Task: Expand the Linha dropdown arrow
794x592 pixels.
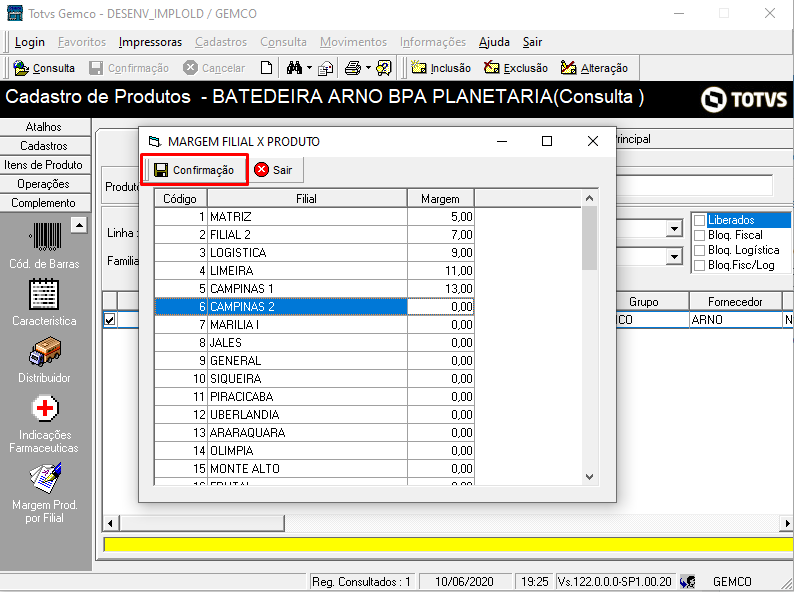Action: (x=674, y=229)
